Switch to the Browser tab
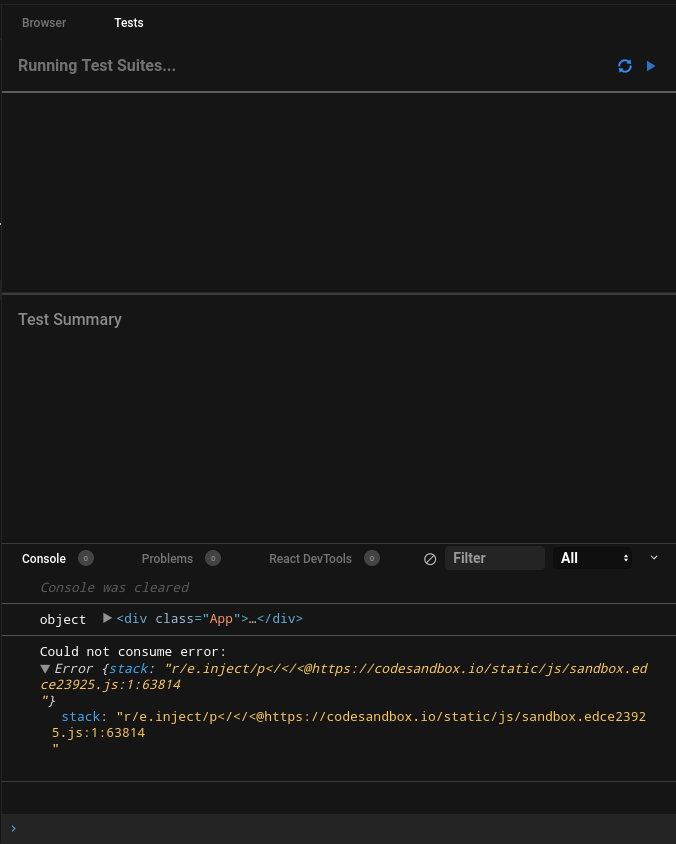Image resolution: width=676 pixels, height=844 pixels. (x=44, y=22)
